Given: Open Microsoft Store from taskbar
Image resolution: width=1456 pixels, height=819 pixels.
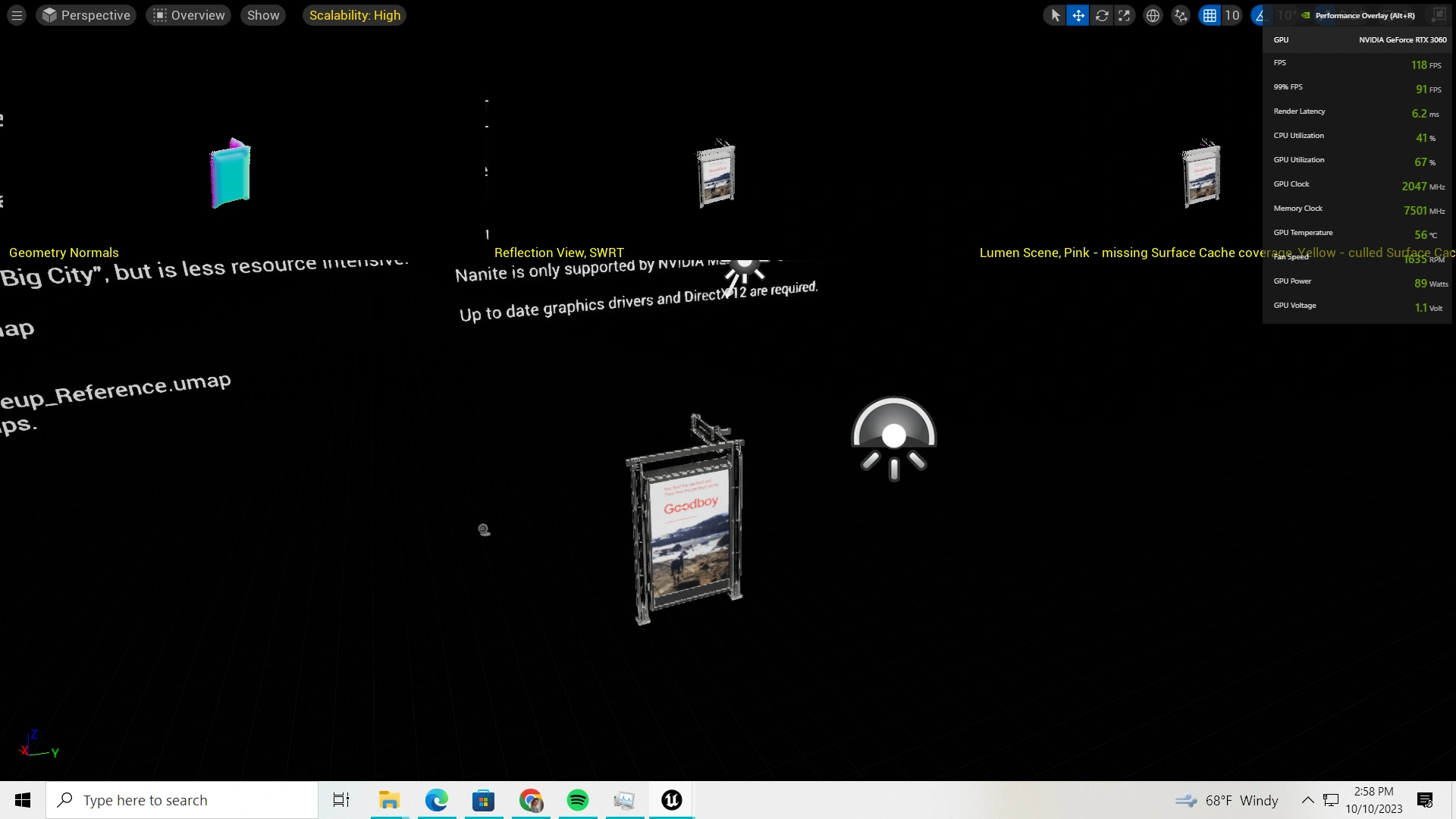Looking at the screenshot, I should pos(484,800).
